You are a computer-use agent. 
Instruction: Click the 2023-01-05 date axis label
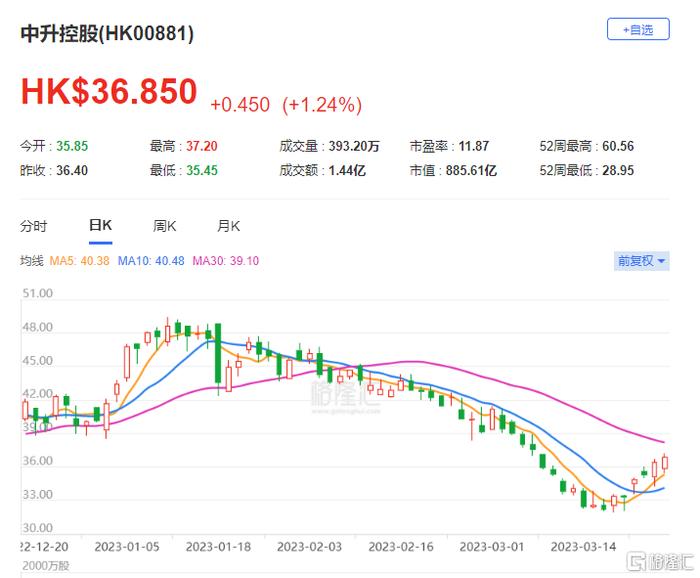coord(127,547)
